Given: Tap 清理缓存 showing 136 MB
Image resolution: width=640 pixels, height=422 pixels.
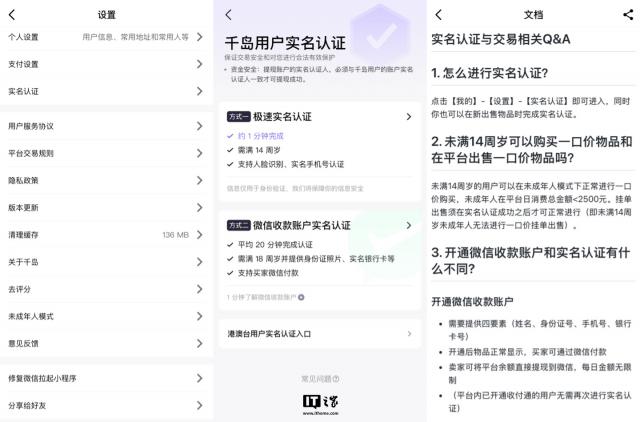Looking at the screenshot, I should [106, 235].
